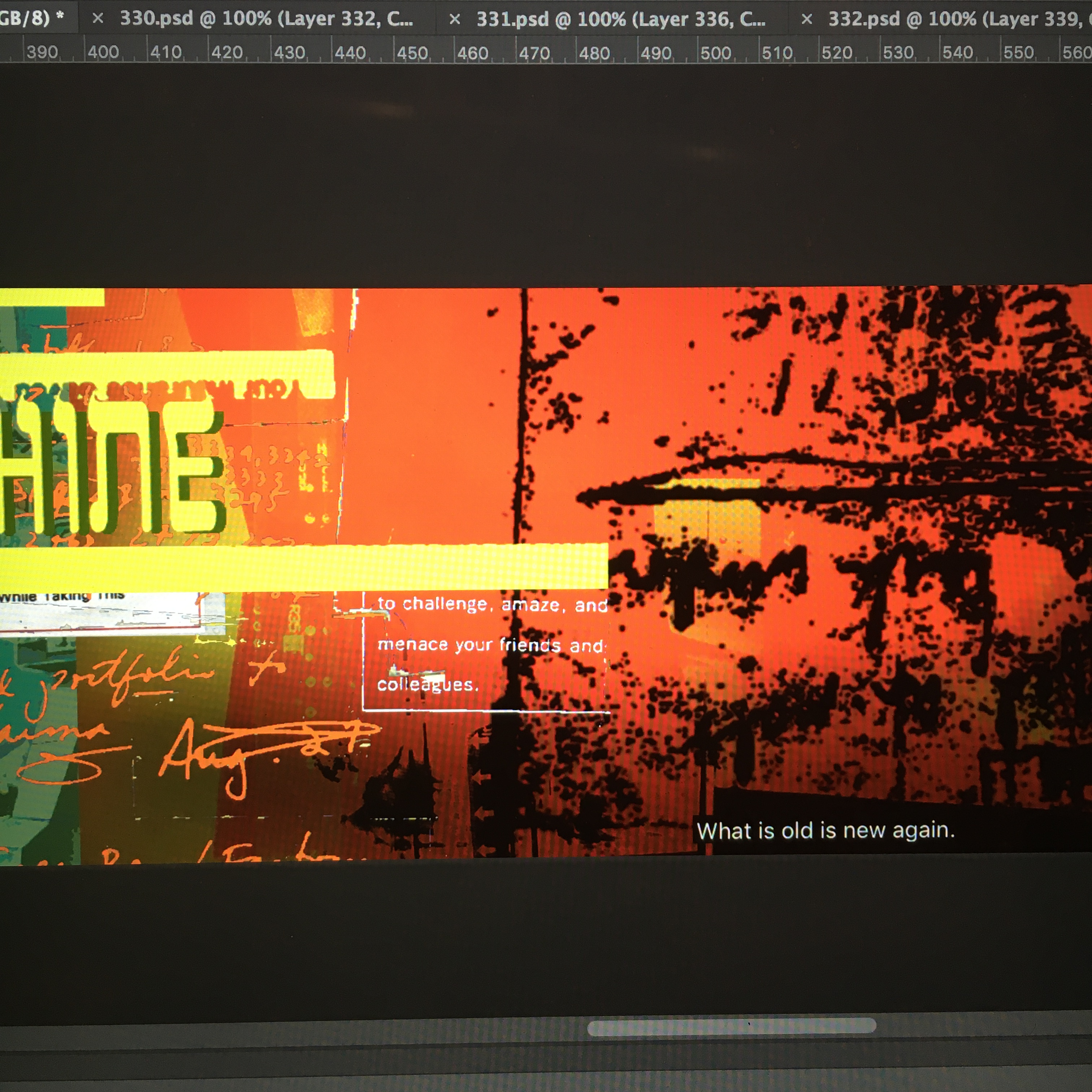Click the 500 mark on the ruler
This screenshot has width=1092, height=1092.
pyautogui.click(x=716, y=53)
